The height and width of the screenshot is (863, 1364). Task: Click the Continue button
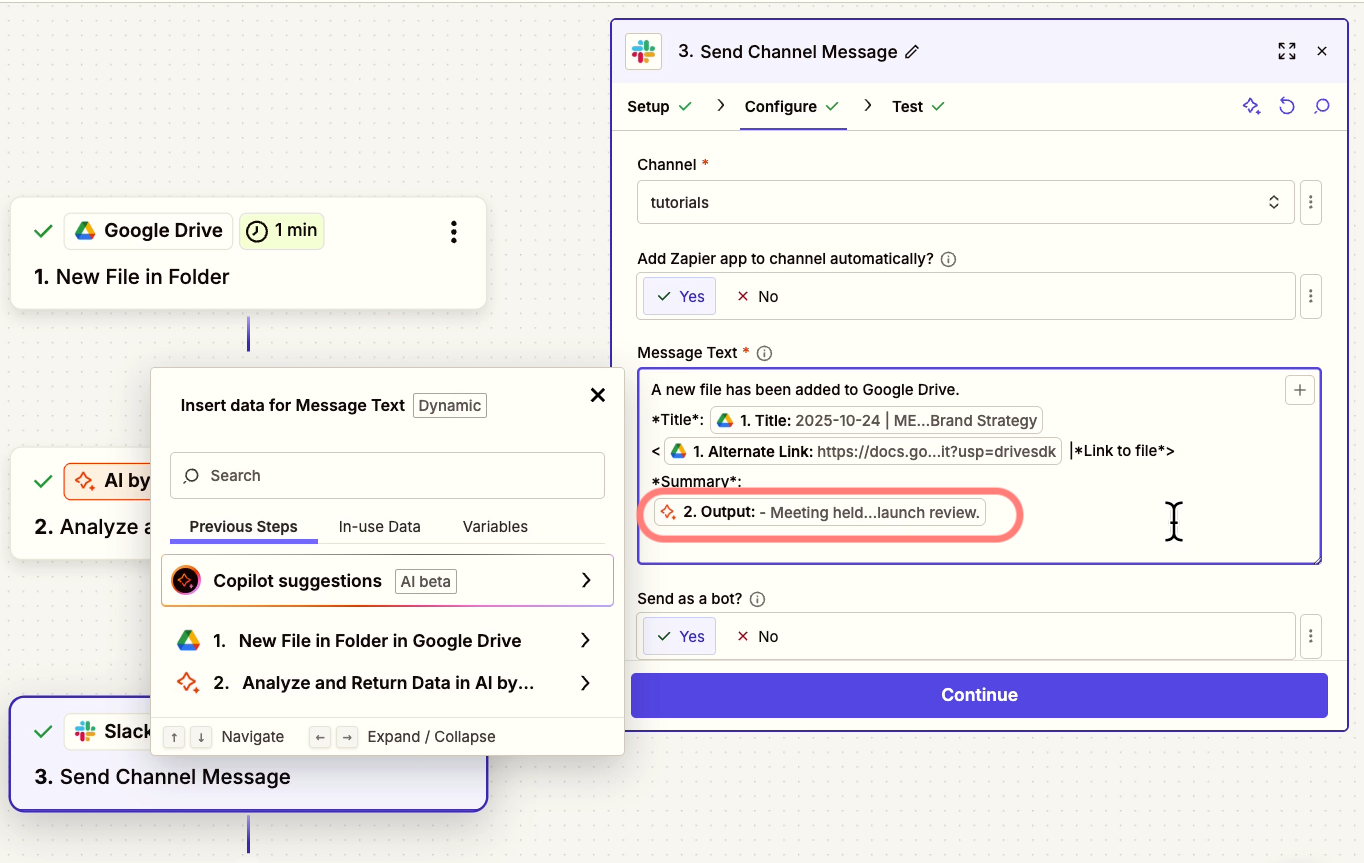(x=979, y=695)
